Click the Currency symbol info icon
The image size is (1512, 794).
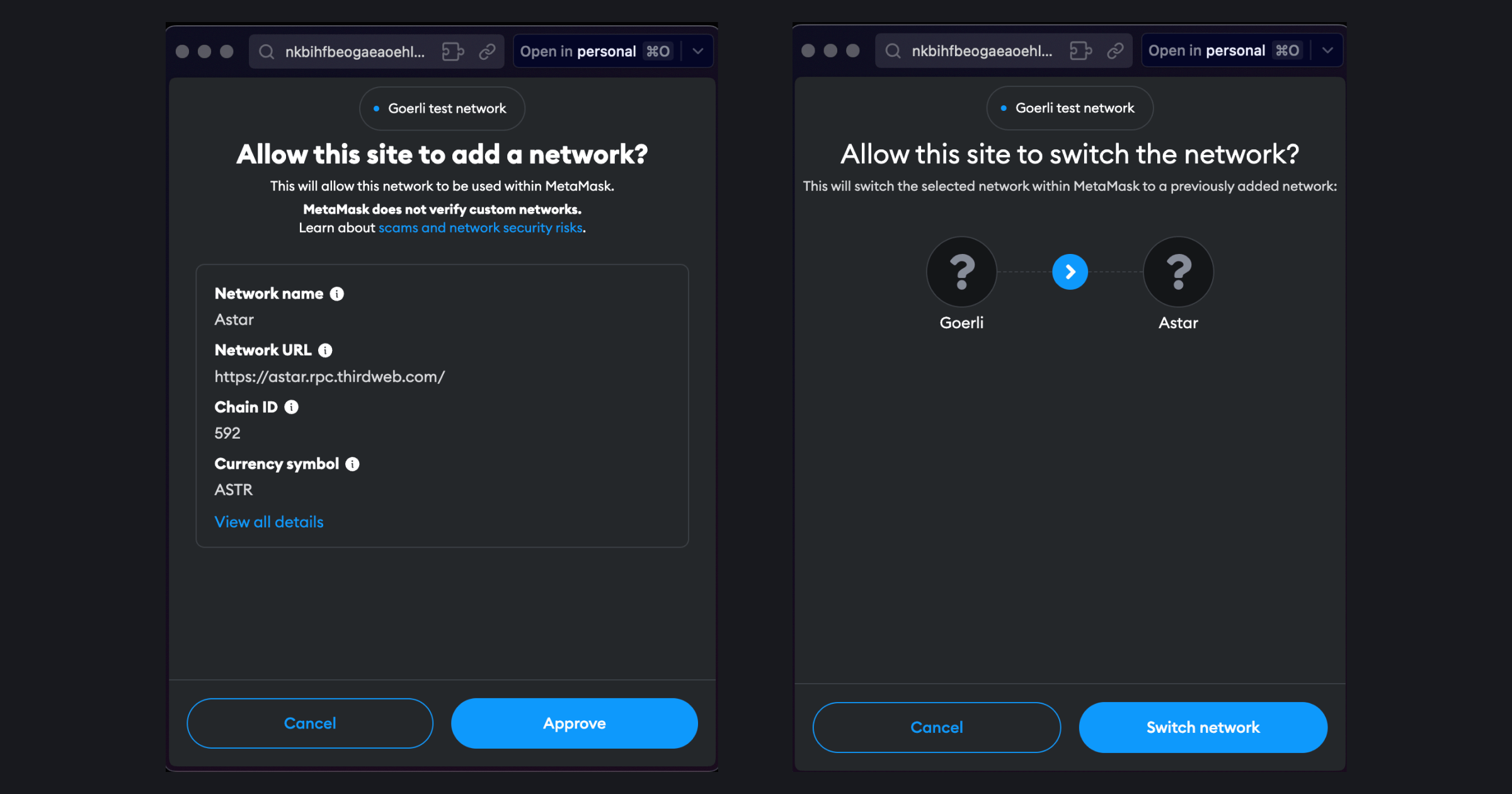click(x=352, y=464)
